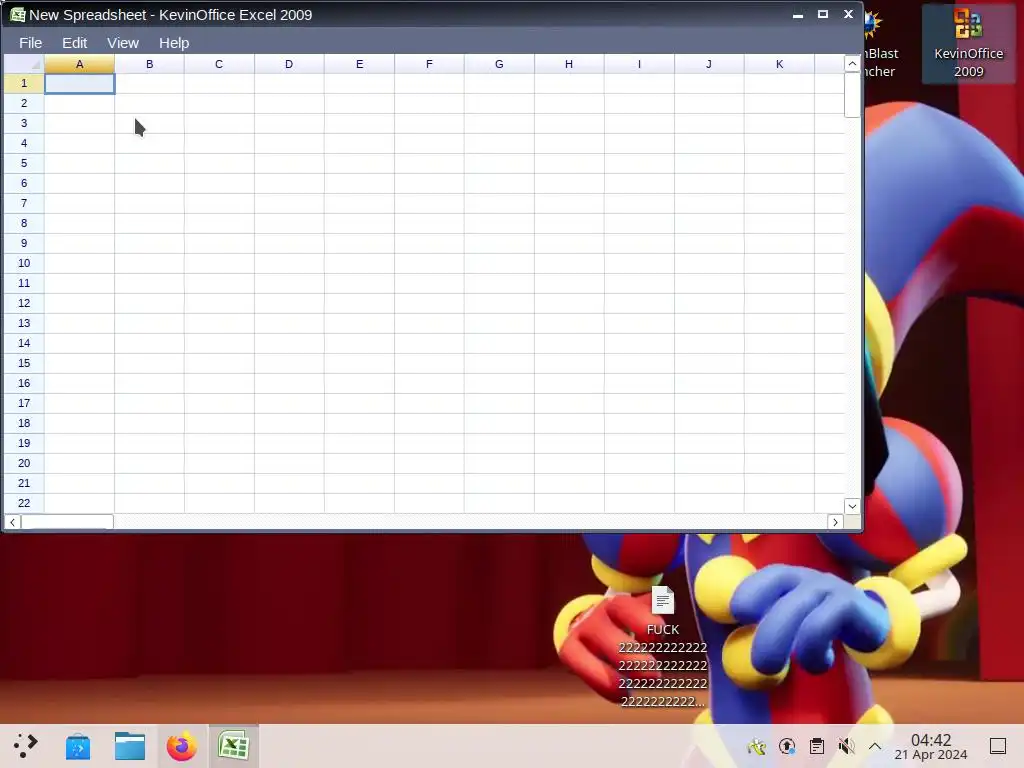The image size is (1024, 768).
Task: Click vertical scrollbar down arrow
Action: point(852,506)
